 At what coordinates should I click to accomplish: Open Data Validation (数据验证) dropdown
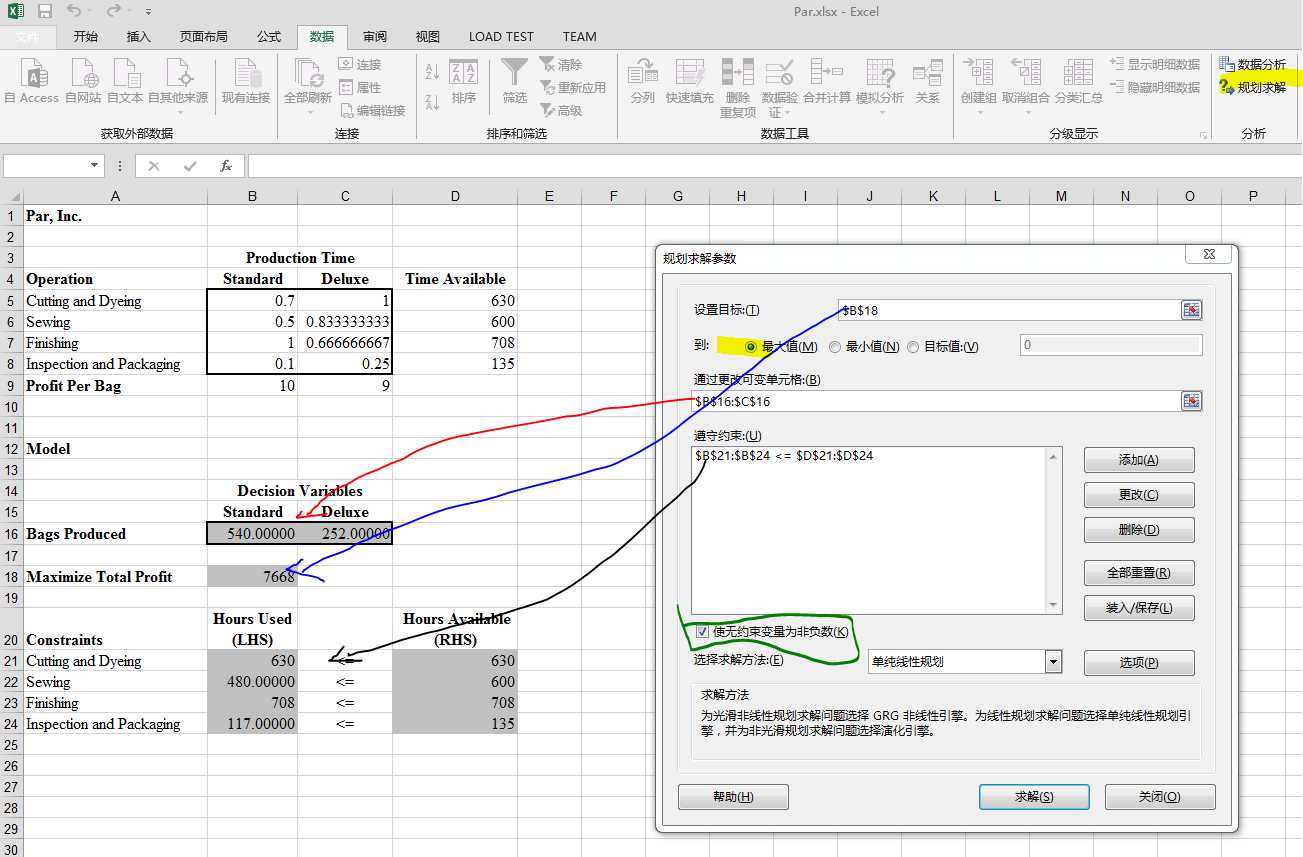[780, 88]
